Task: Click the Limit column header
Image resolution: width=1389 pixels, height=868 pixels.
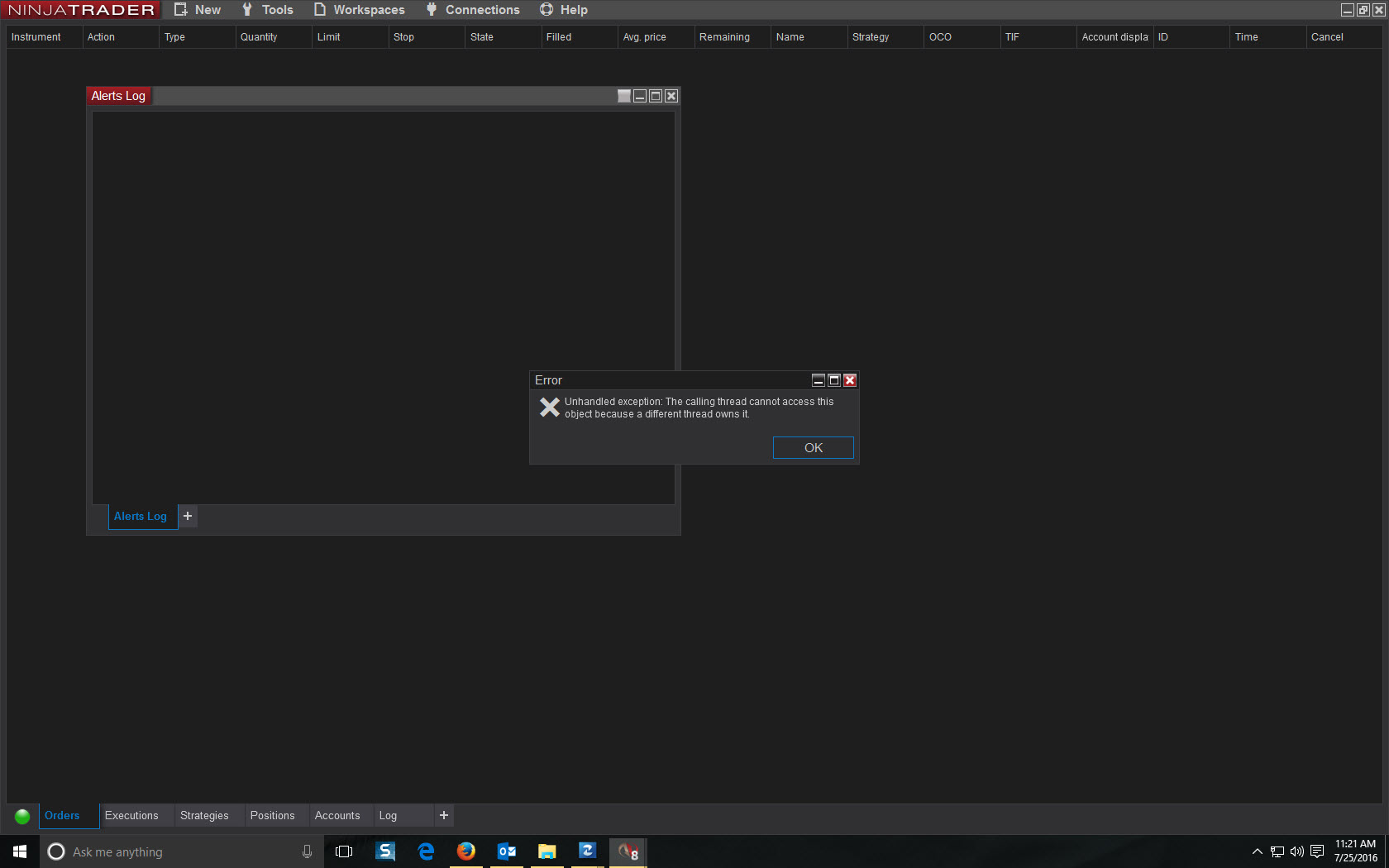Action: click(x=350, y=37)
